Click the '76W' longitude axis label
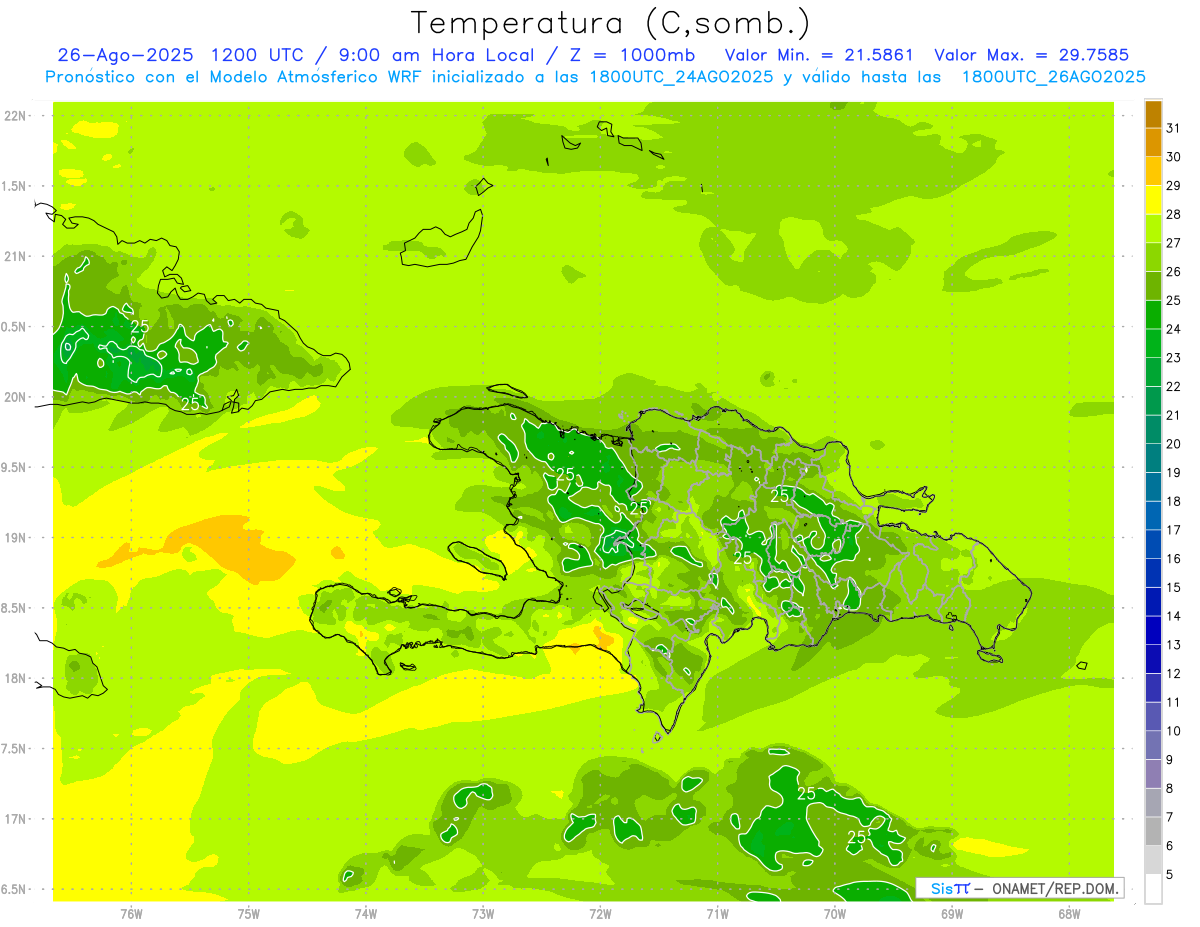1200x927 pixels. pyautogui.click(x=131, y=913)
